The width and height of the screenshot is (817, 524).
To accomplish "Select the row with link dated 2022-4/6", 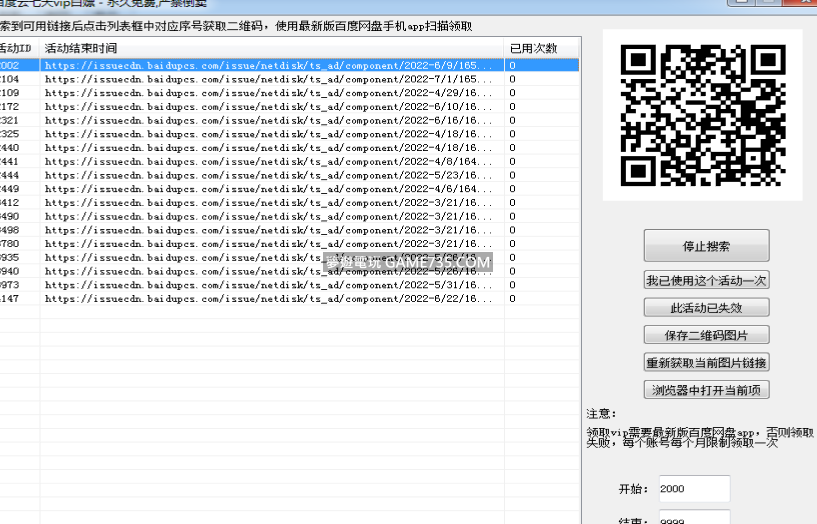I will tap(268, 189).
